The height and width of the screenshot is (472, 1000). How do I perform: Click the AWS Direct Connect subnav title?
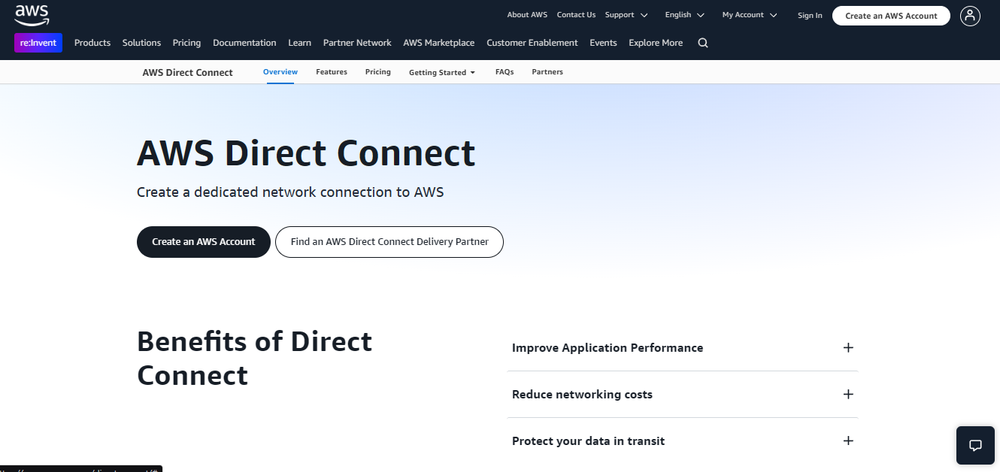tap(188, 72)
